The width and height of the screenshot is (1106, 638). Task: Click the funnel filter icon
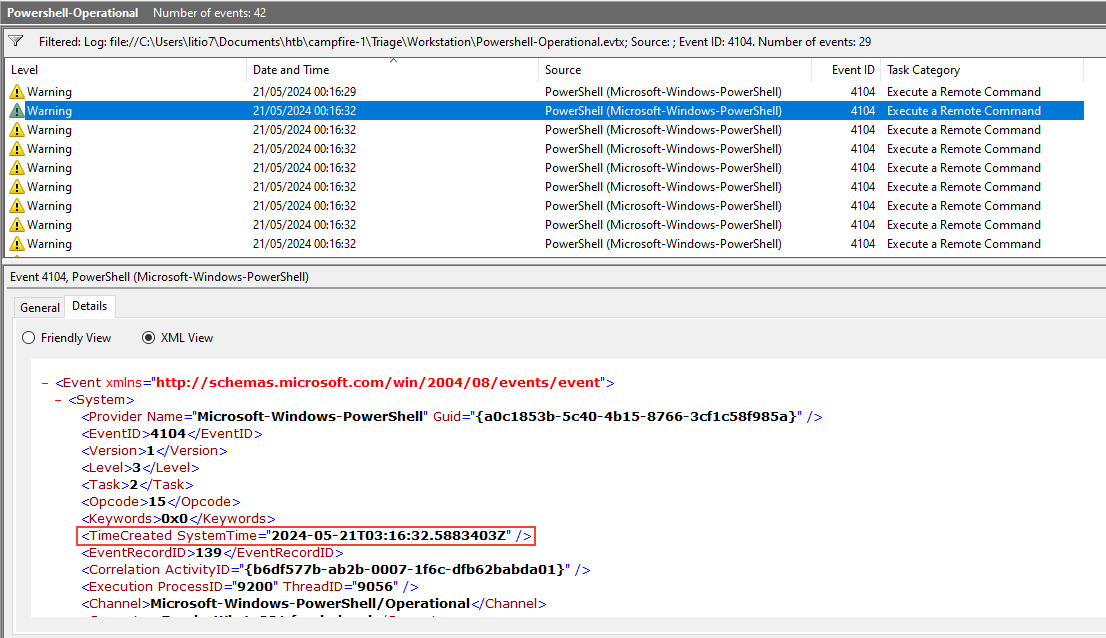16,42
